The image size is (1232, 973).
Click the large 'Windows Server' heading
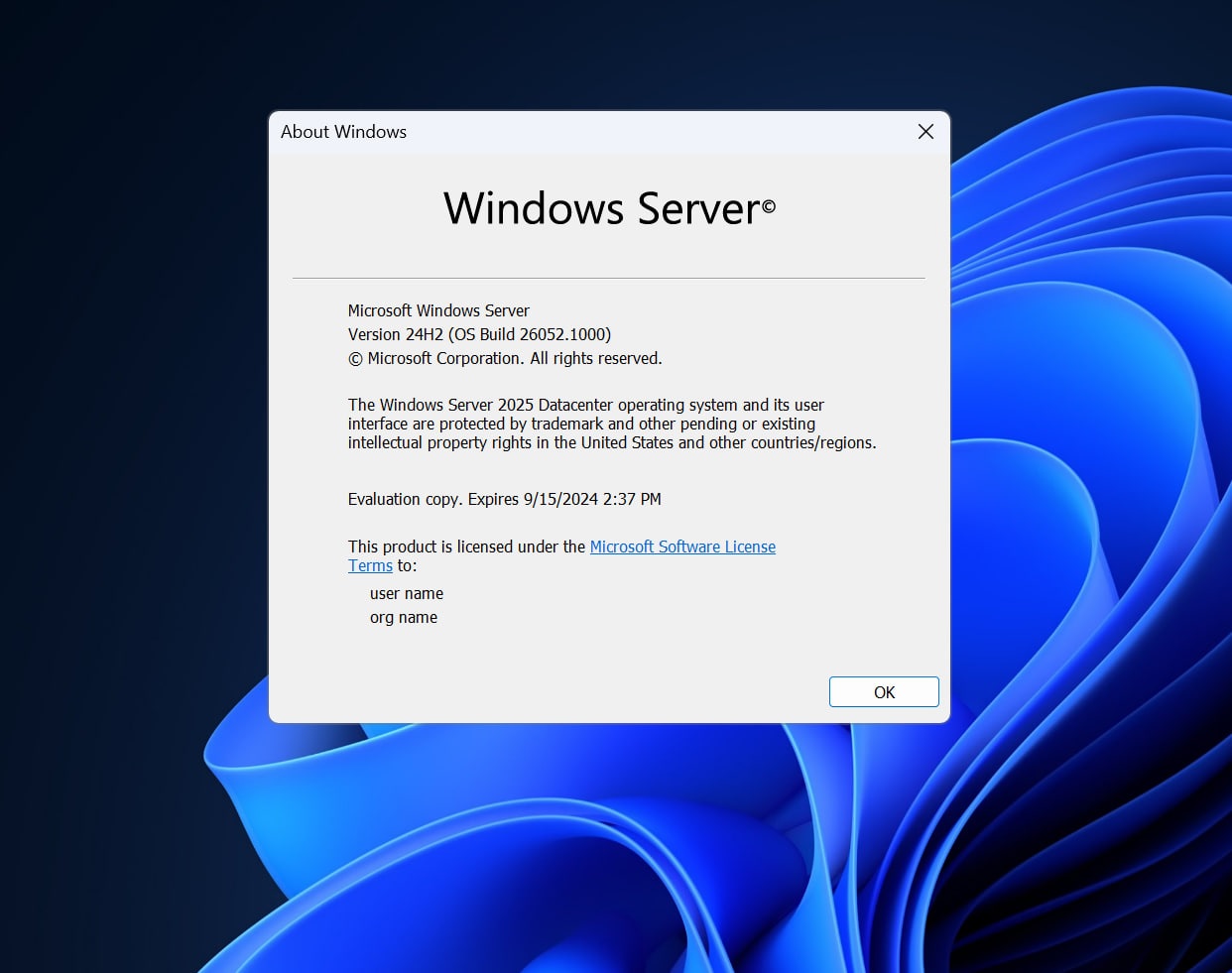(x=609, y=208)
